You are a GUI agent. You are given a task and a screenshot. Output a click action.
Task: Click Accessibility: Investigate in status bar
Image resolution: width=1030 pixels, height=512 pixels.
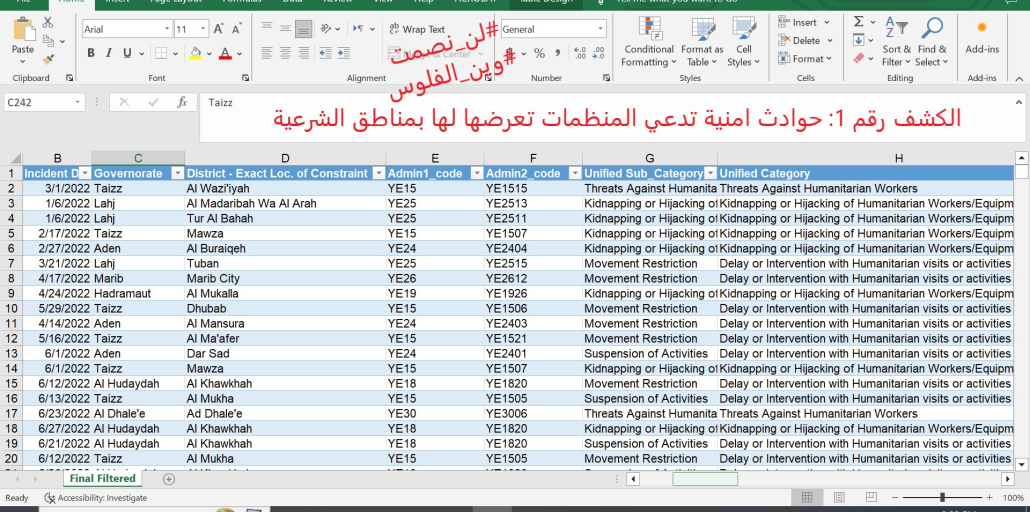(x=95, y=498)
